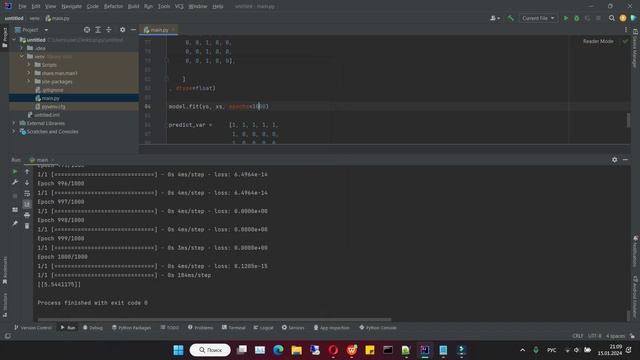Click the Build hammer icon
This screenshot has width=640, height=360.
(x=511, y=18)
